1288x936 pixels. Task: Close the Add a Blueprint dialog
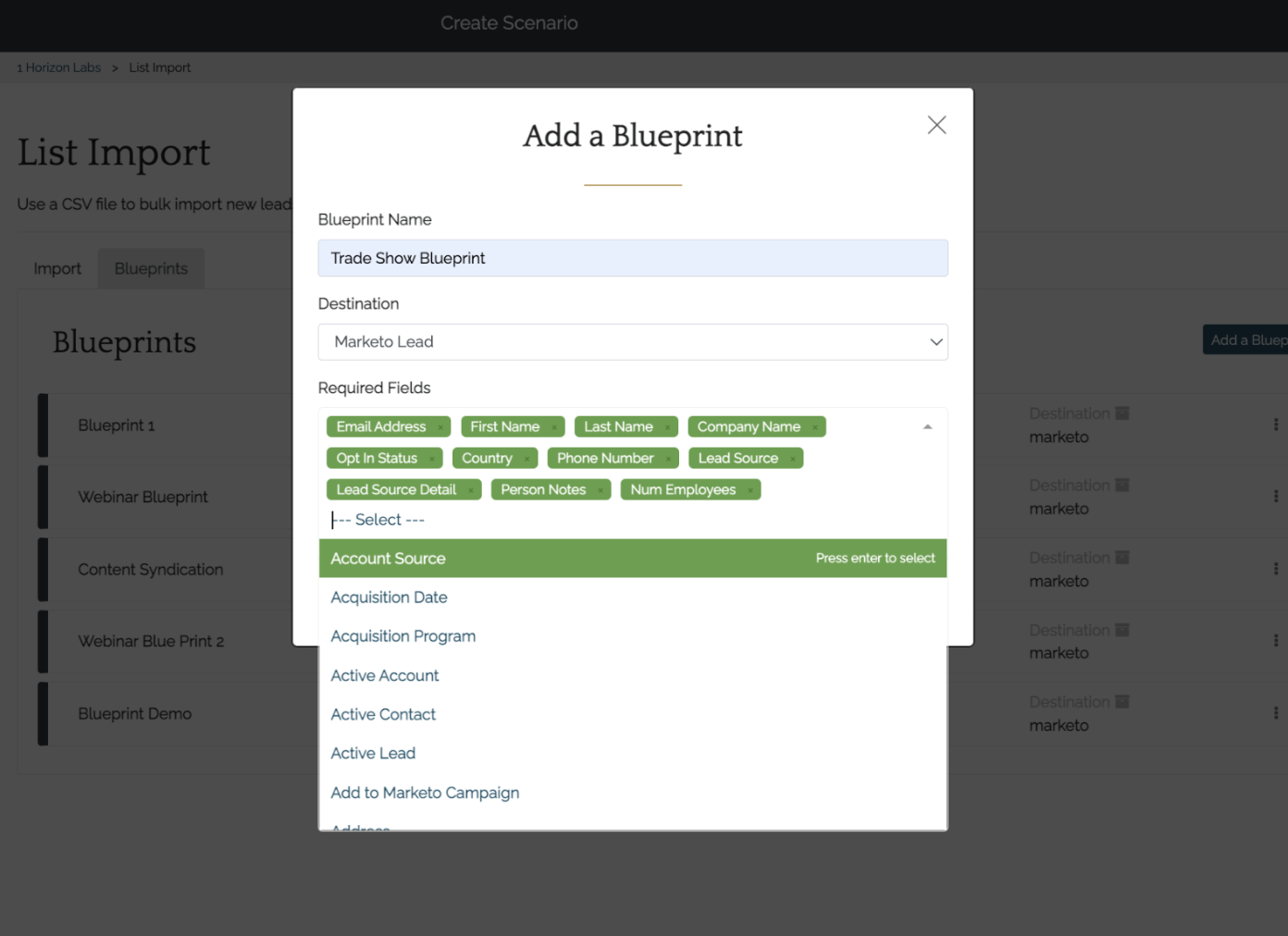[x=936, y=125]
